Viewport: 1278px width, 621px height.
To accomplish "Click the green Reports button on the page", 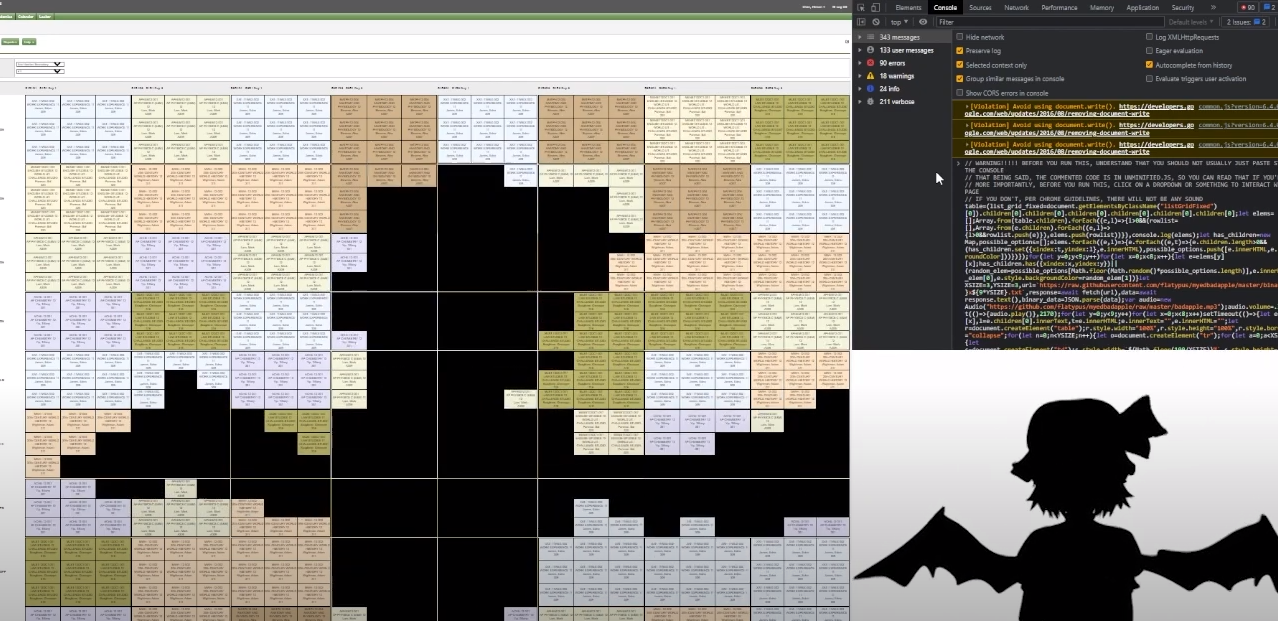I will tap(10, 42).
